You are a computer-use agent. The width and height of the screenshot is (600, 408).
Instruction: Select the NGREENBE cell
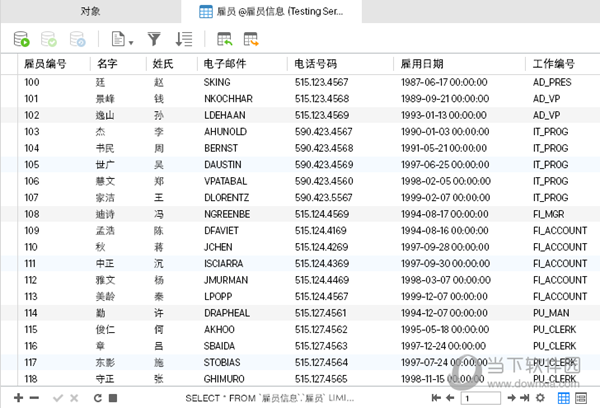(x=227, y=214)
